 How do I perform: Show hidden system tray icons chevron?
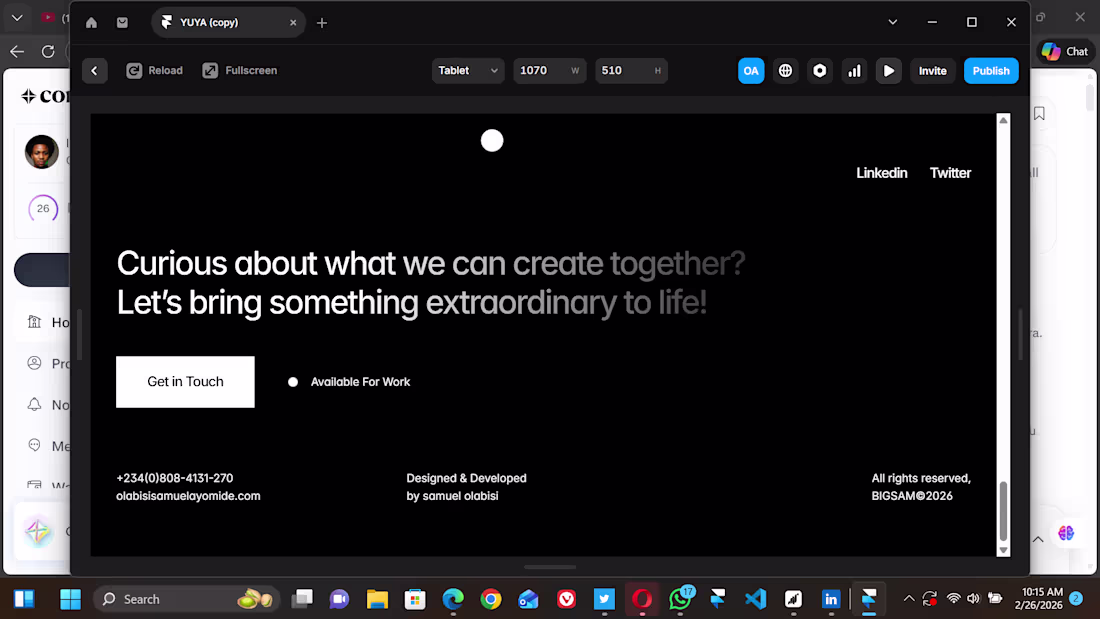click(908, 599)
